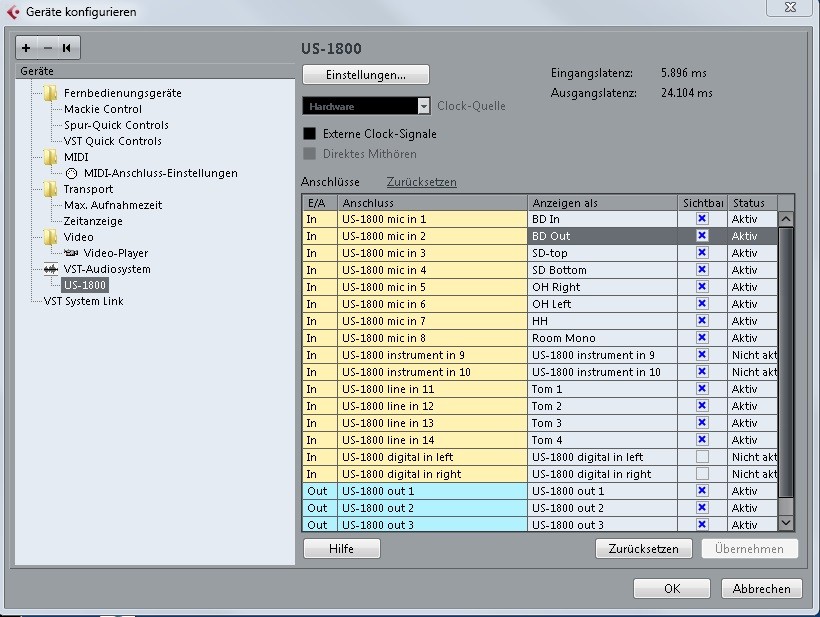Click the Tom 3 name cell
The image size is (820, 617).
[602, 423]
